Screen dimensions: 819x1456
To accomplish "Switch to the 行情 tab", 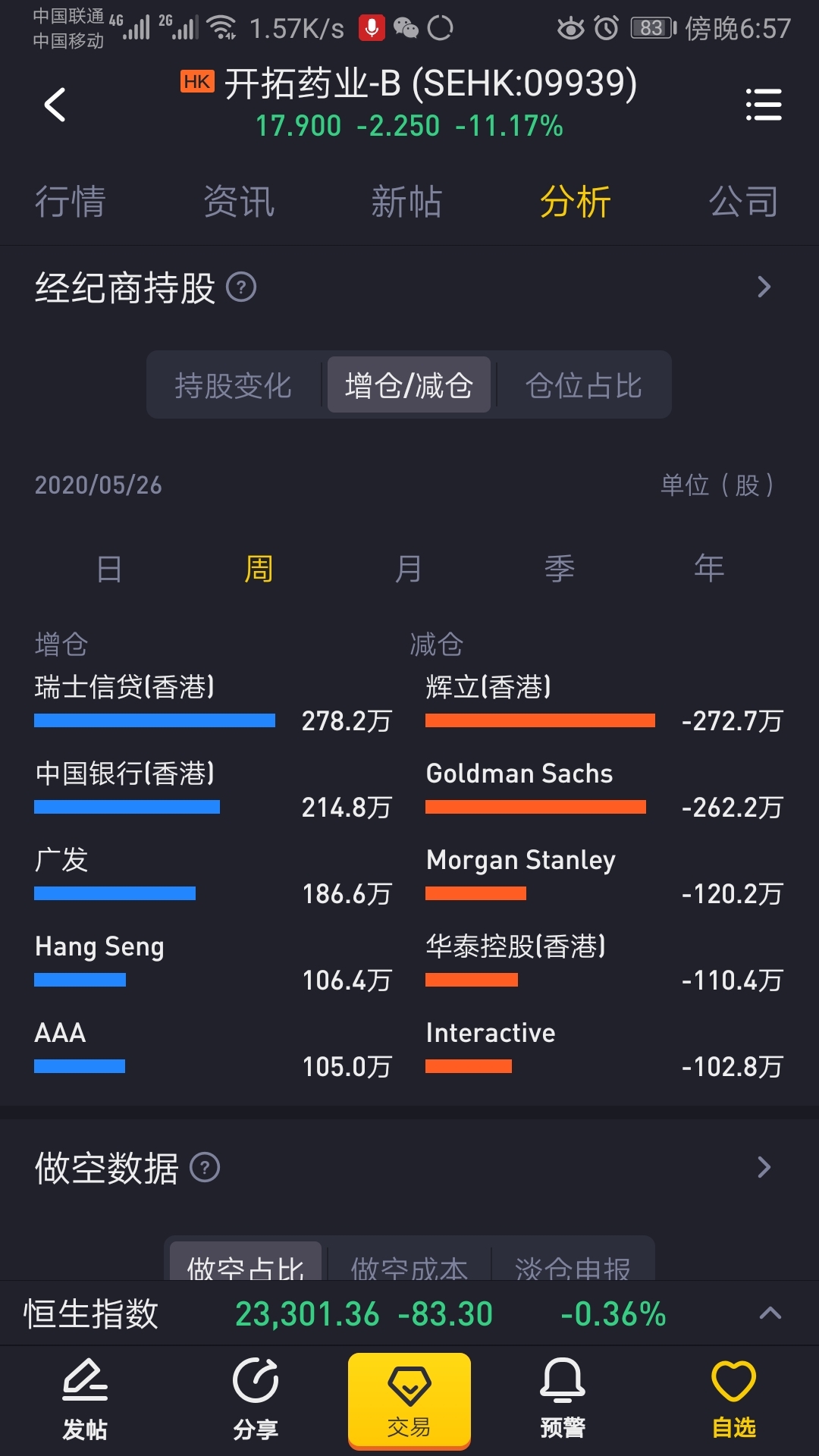I will pyautogui.click(x=70, y=202).
